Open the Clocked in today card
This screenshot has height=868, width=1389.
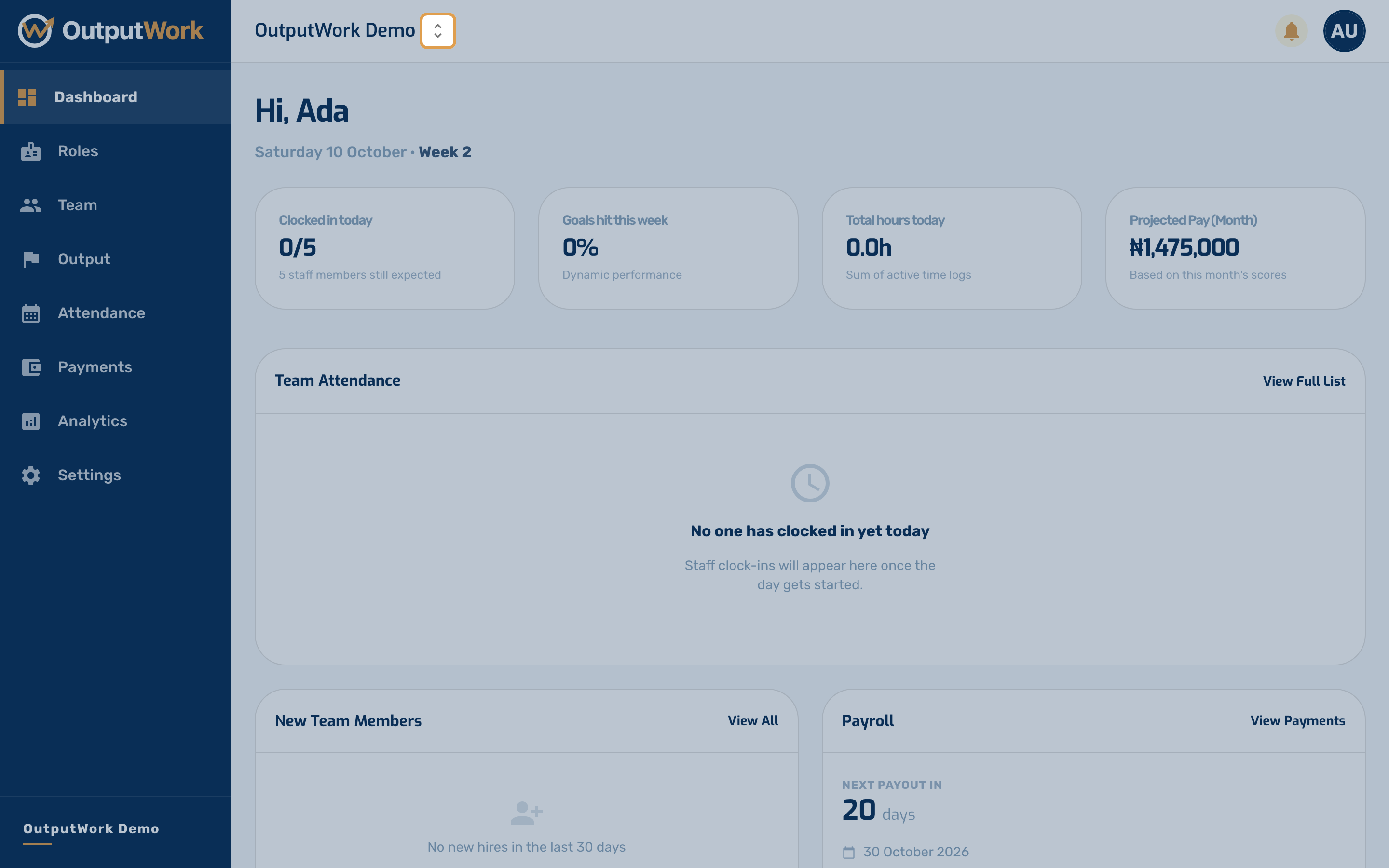pos(384,248)
